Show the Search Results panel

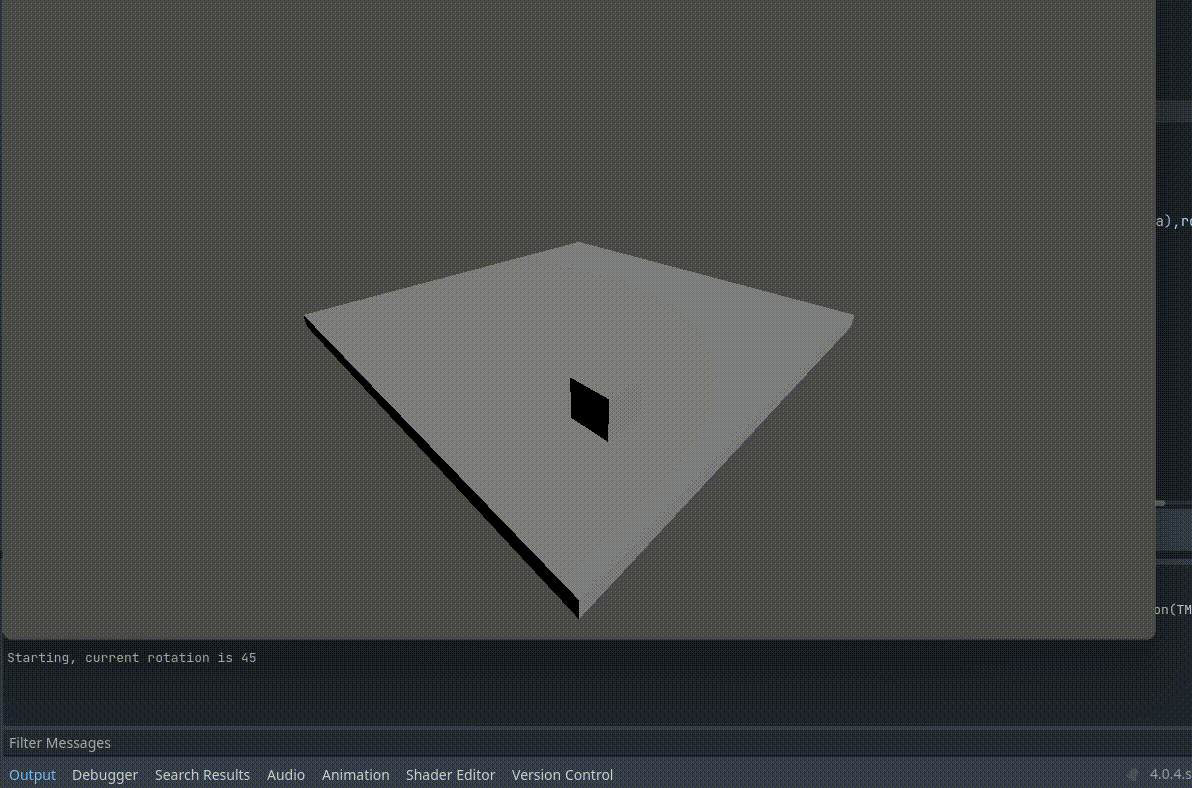pos(202,775)
